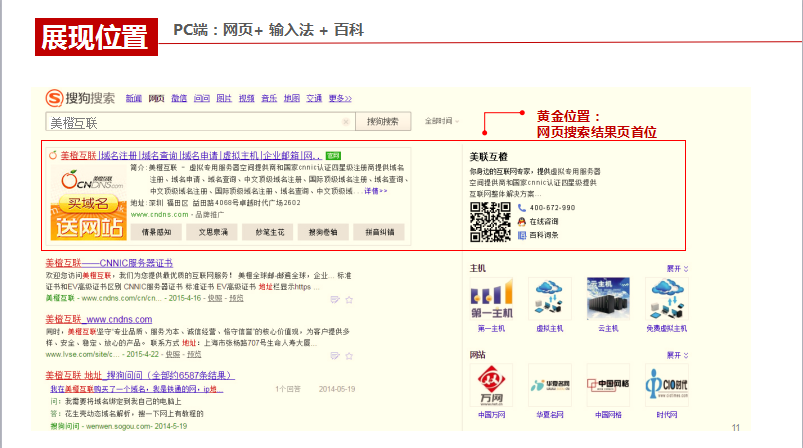This screenshot has height=448, width=803.
Task: Click the comment icon of the www.lvse.com result
Action: (x=335, y=356)
